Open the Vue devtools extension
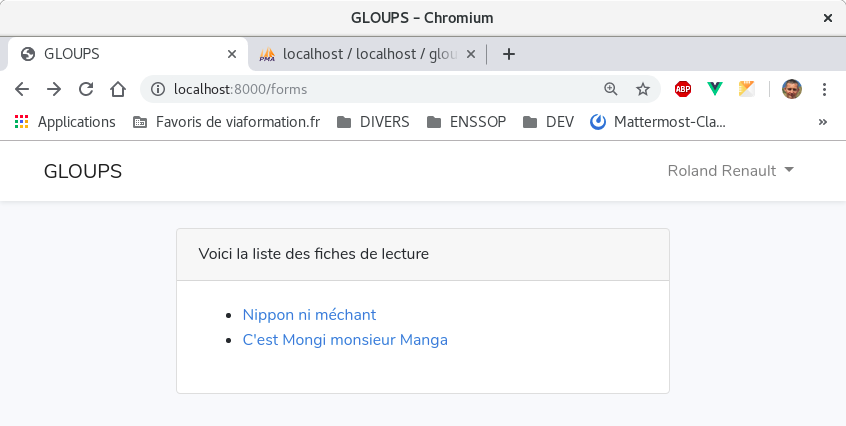This screenshot has height=426, width=846. click(x=715, y=89)
